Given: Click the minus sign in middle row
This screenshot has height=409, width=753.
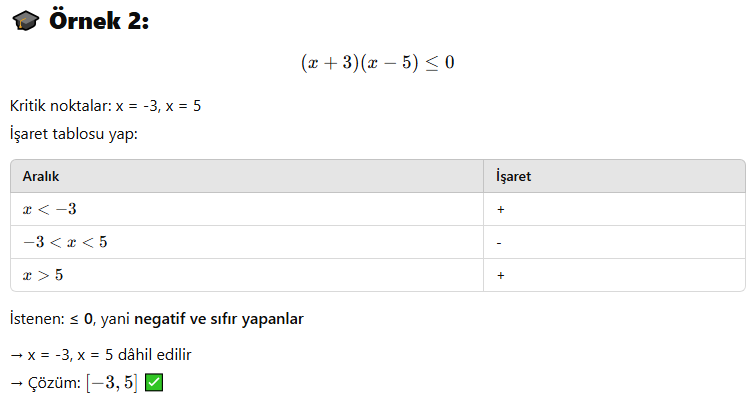Looking at the screenshot, I should pyautogui.click(x=499, y=243).
